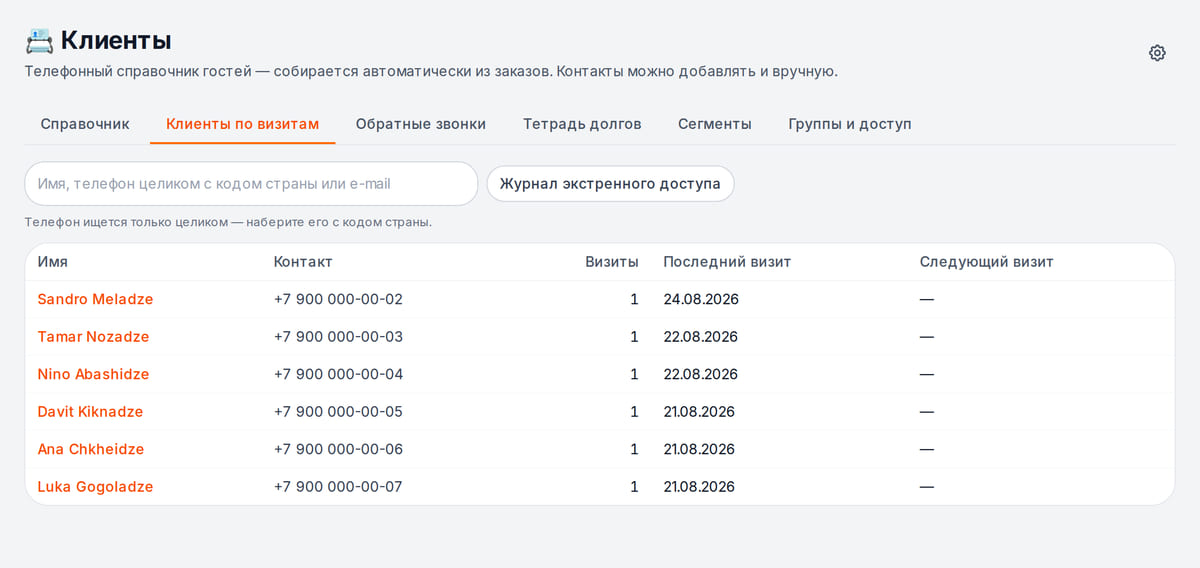Select phone +7 900 000-00-02
The height and width of the screenshot is (568, 1200).
point(338,299)
